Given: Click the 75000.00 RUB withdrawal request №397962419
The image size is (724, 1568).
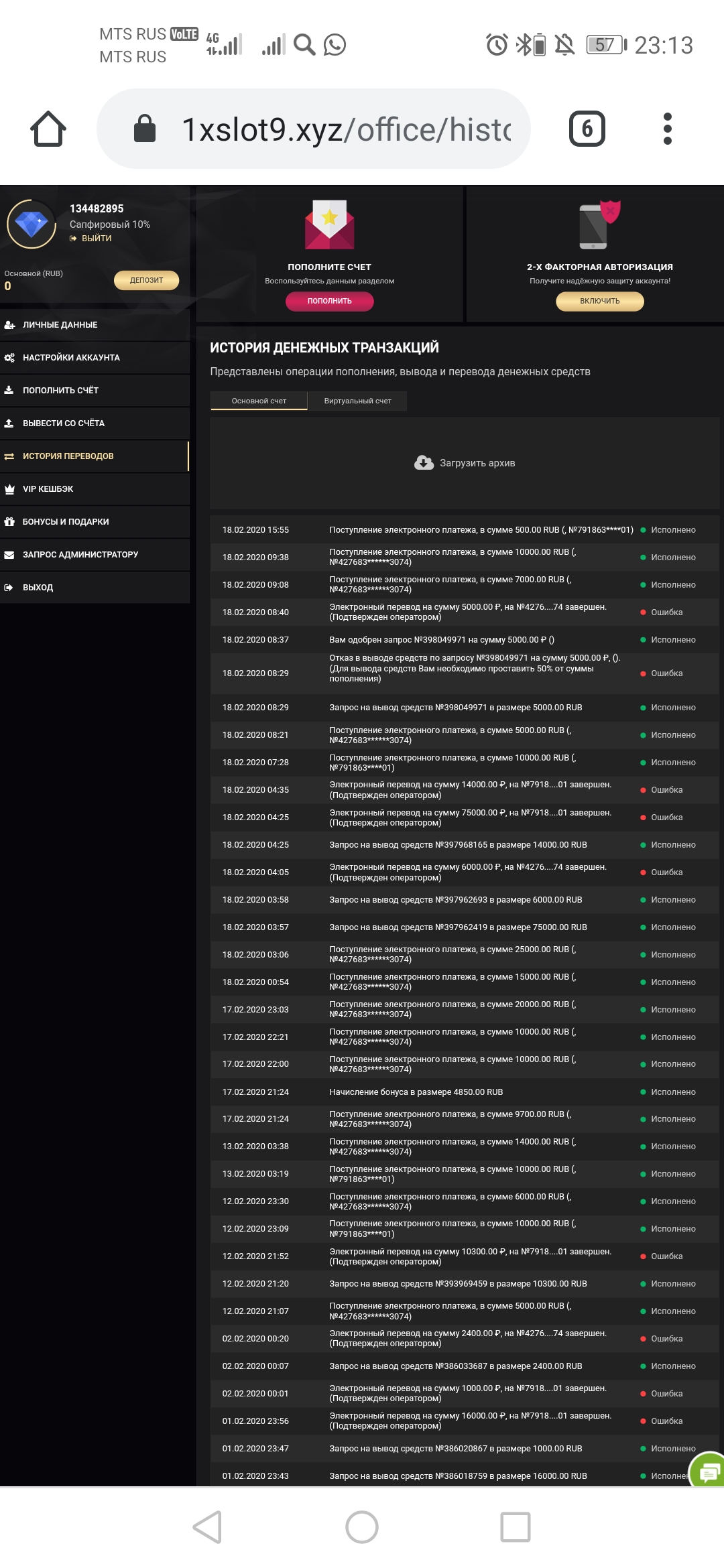Looking at the screenshot, I should coord(458,927).
